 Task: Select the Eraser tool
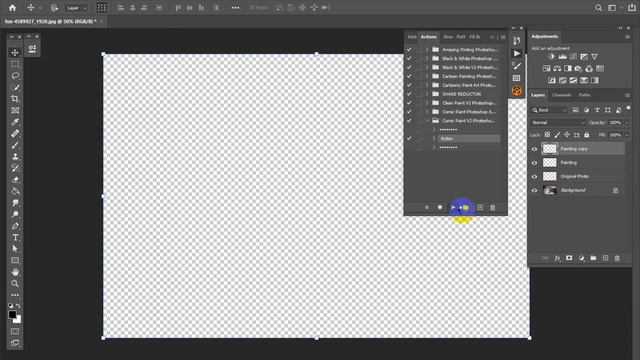(15, 180)
